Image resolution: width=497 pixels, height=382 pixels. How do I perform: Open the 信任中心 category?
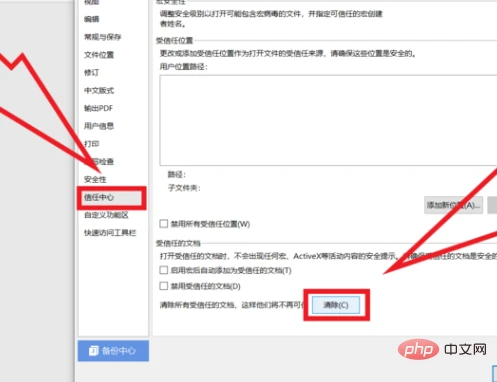(112, 197)
